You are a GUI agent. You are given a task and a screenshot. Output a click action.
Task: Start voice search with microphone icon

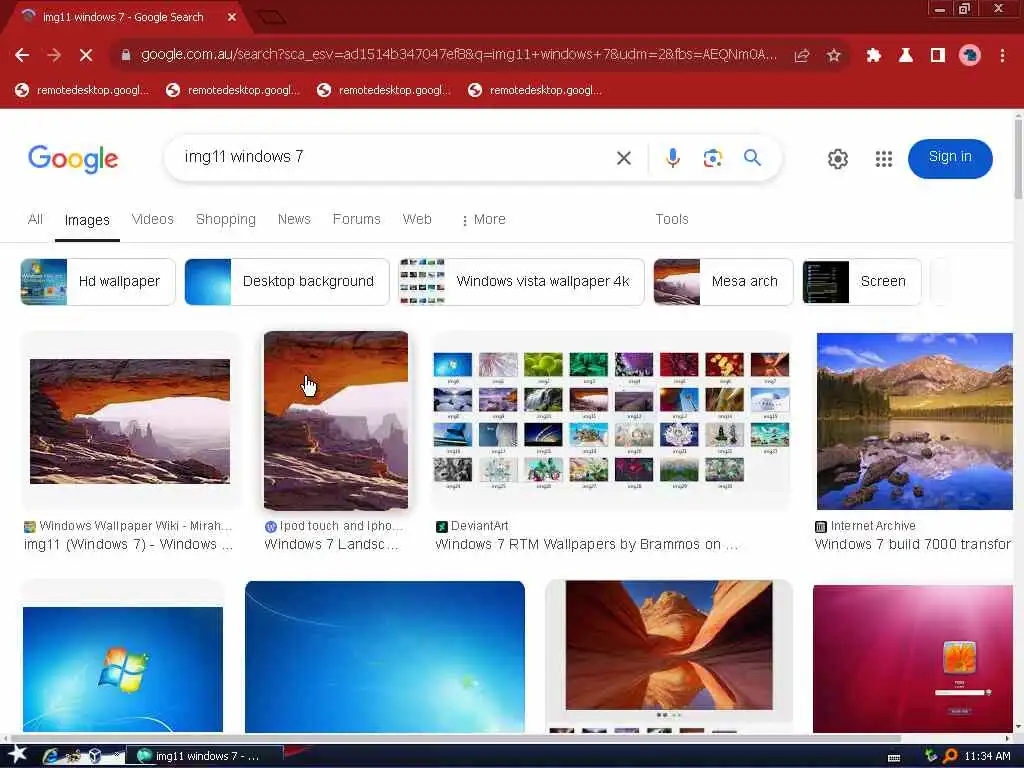[x=673, y=158]
